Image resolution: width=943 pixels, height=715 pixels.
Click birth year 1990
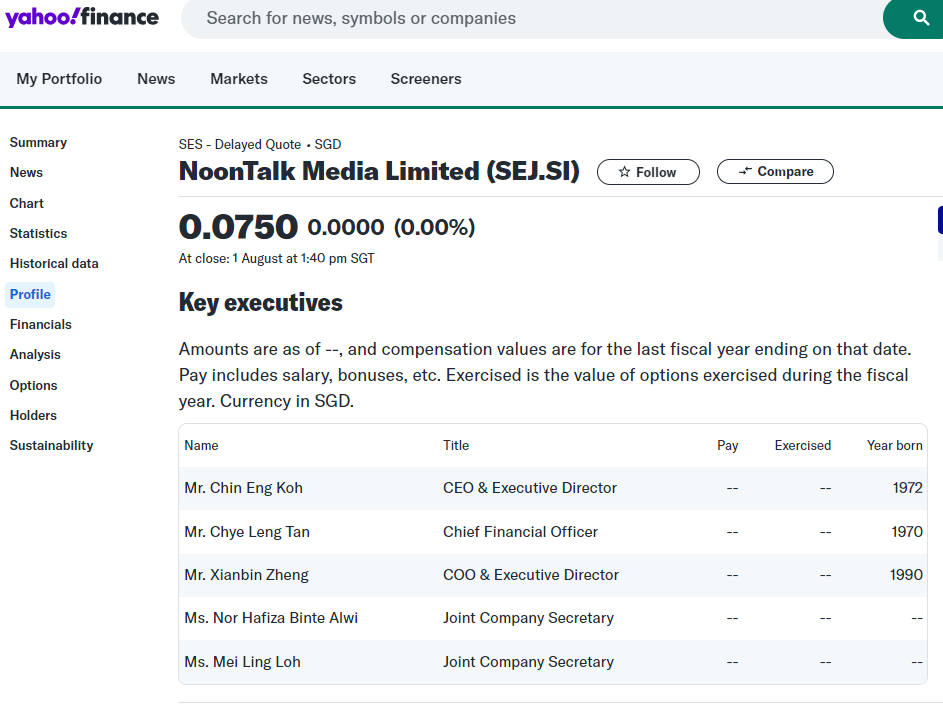coord(906,575)
